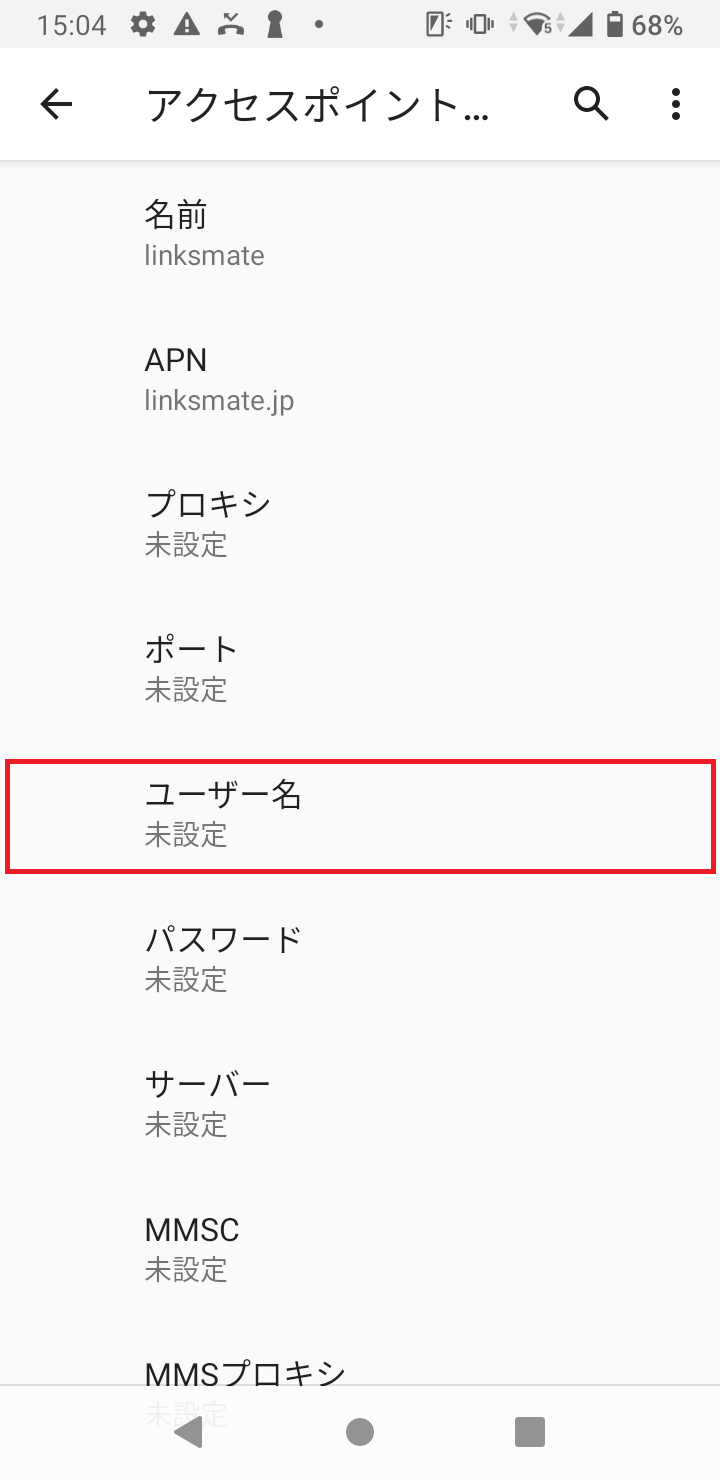This screenshot has width=720, height=1480.
Task: Open the プロキシ setting
Action: (x=360, y=522)
